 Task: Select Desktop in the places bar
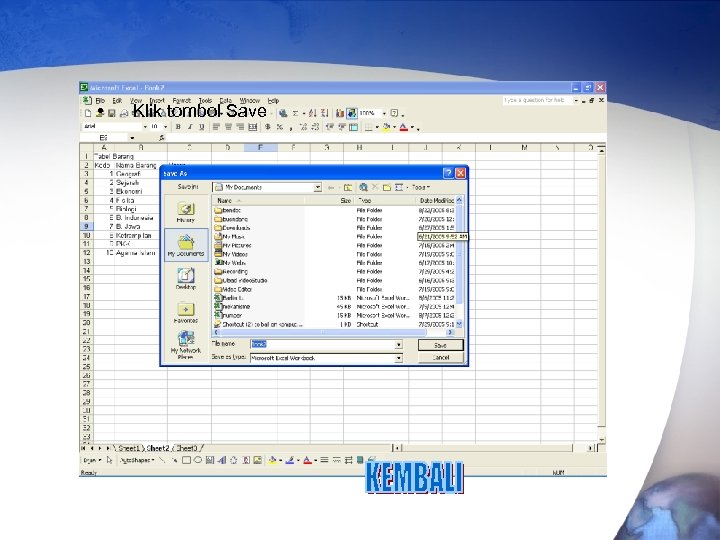[x=186, y=279]
